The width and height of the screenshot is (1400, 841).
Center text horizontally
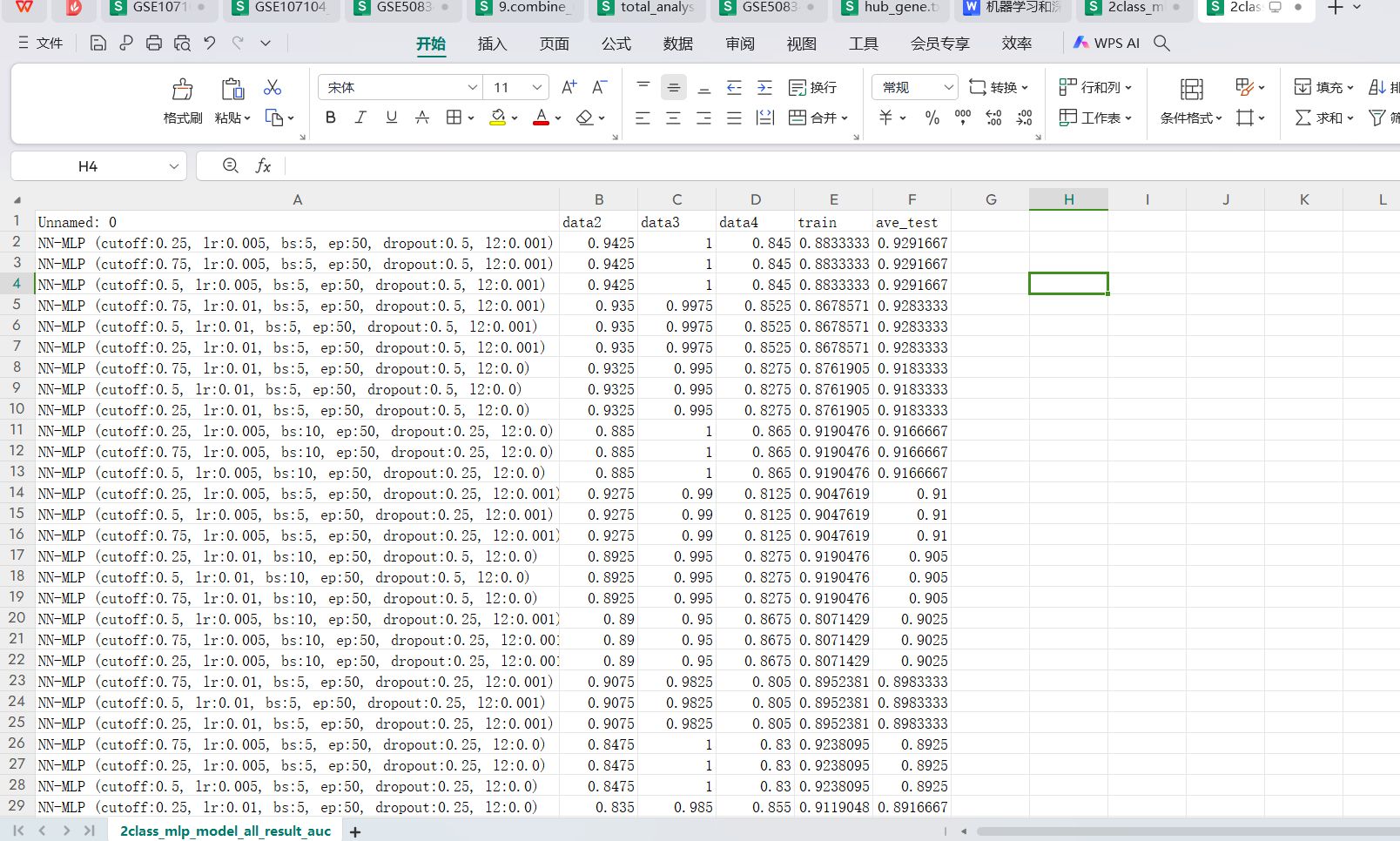click(x=674, y=118)
